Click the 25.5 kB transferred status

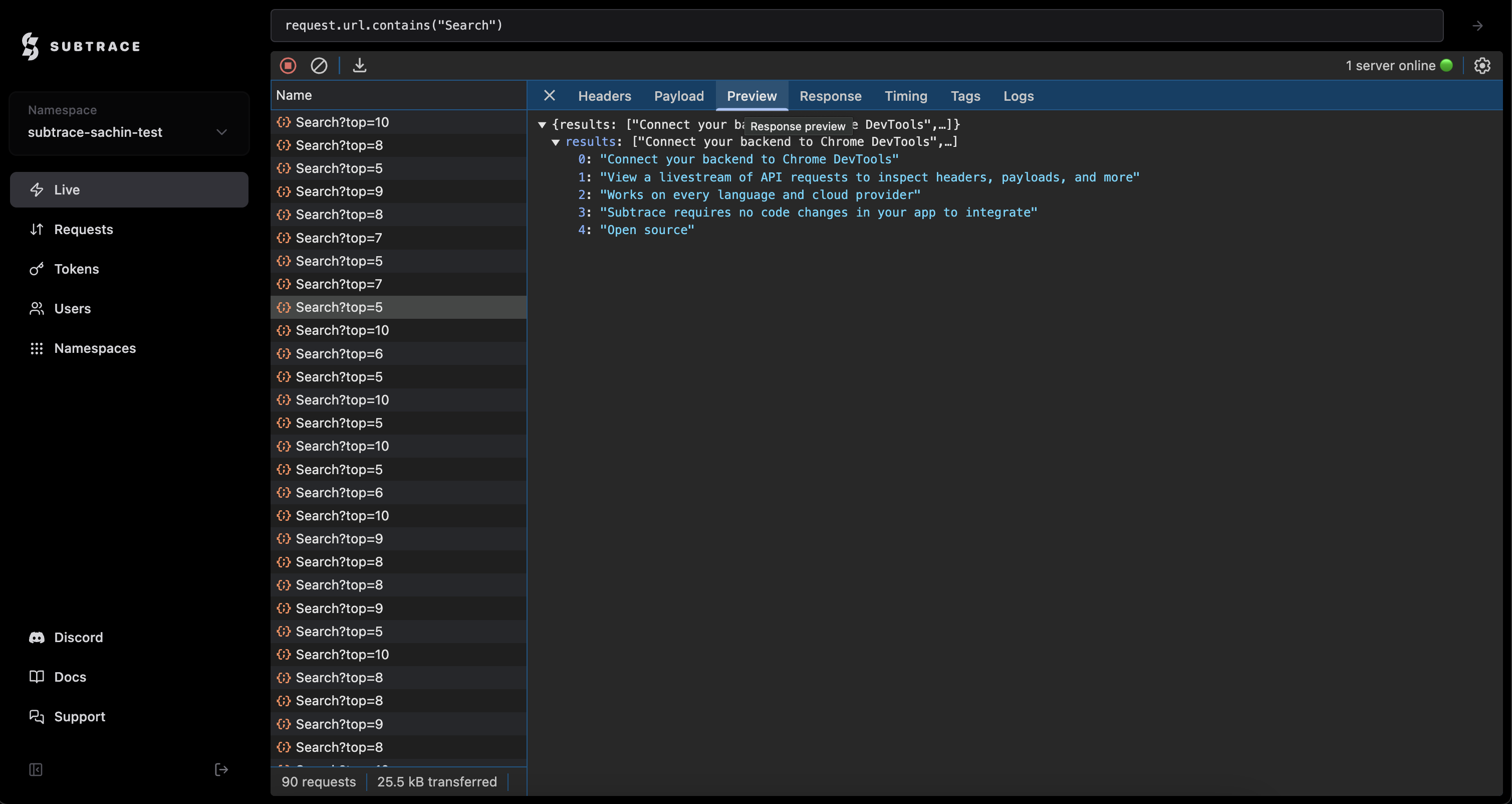437,781
